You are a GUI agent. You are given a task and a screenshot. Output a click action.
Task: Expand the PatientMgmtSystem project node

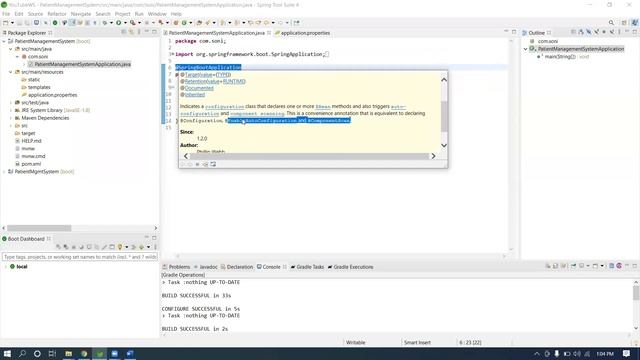[x=4, y=171]
